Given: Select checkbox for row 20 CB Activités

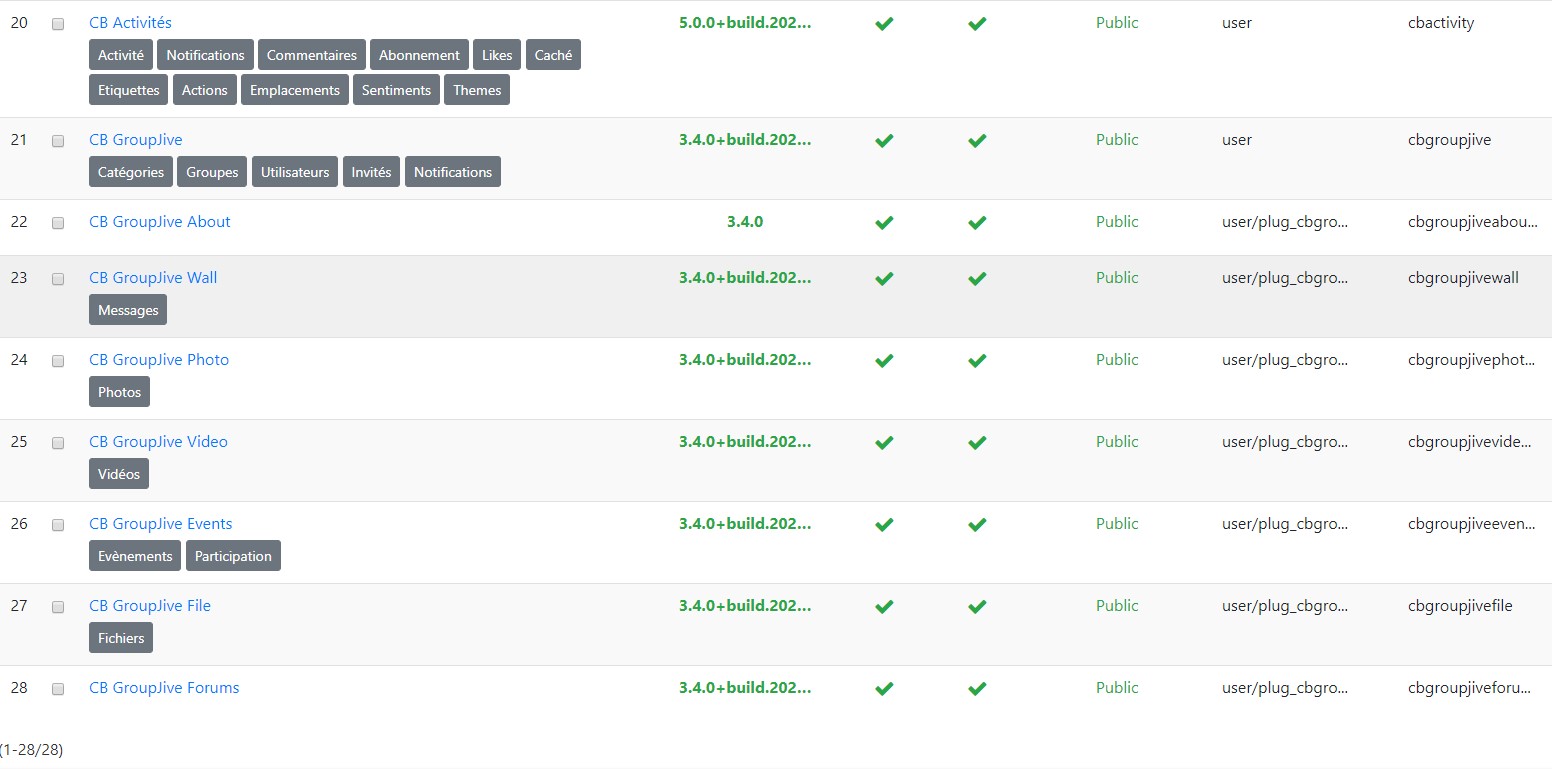Looking at the screenshot, I should pos(58,24).
